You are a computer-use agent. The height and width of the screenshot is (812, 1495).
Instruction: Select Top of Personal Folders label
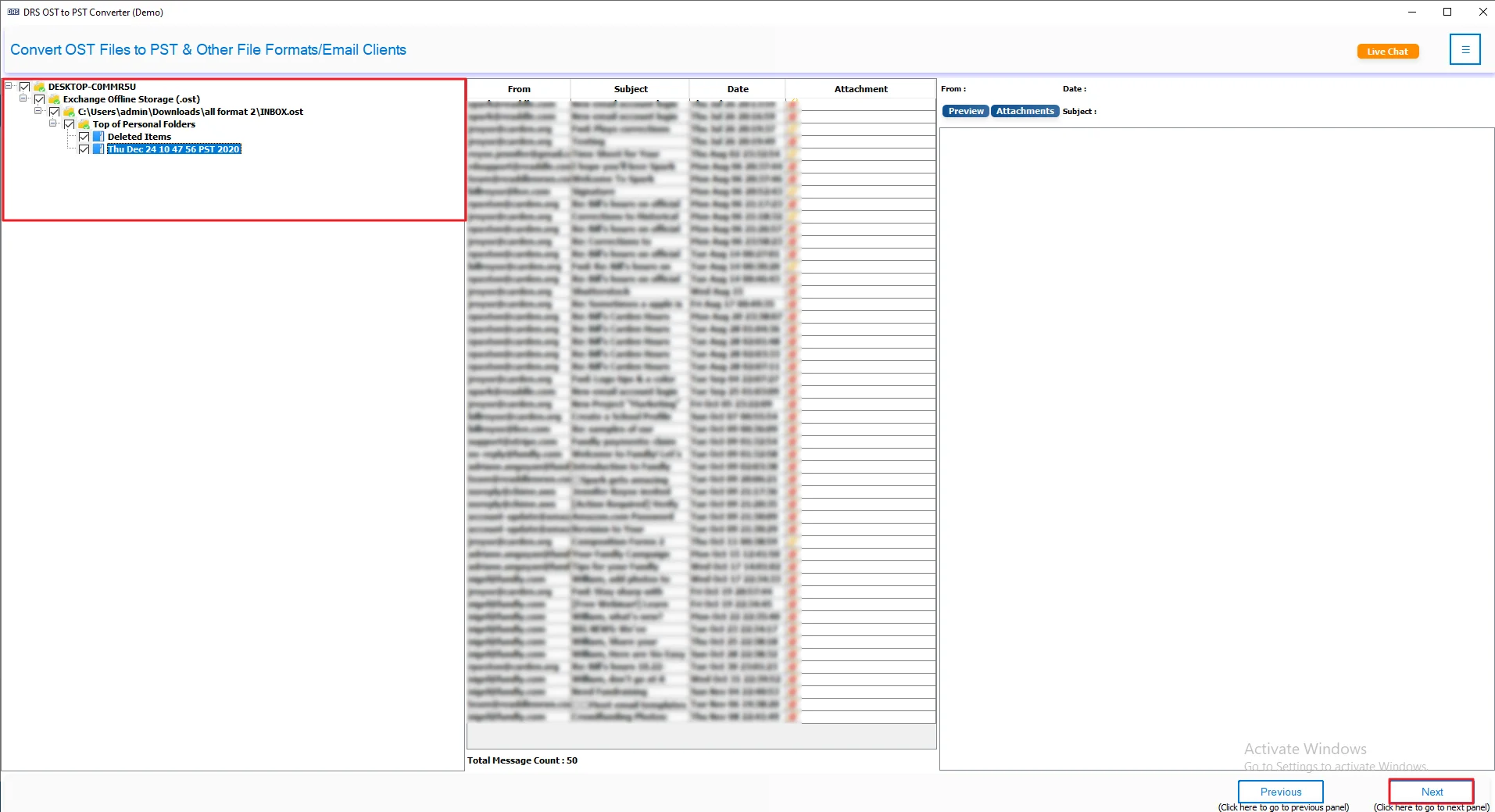pyautogui.click(x=144, y=124)
